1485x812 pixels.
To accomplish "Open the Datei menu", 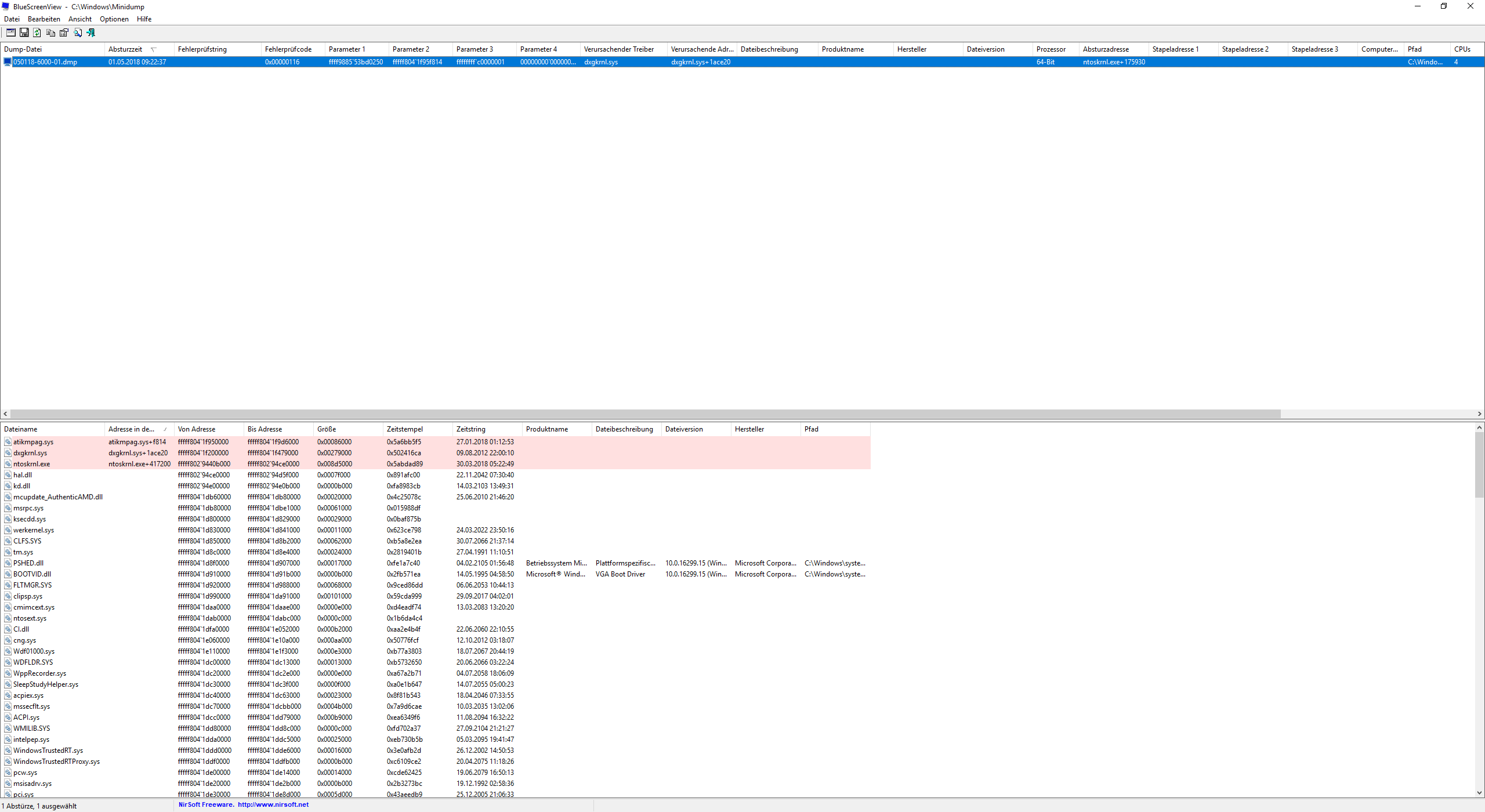I will tap(12, 19).
